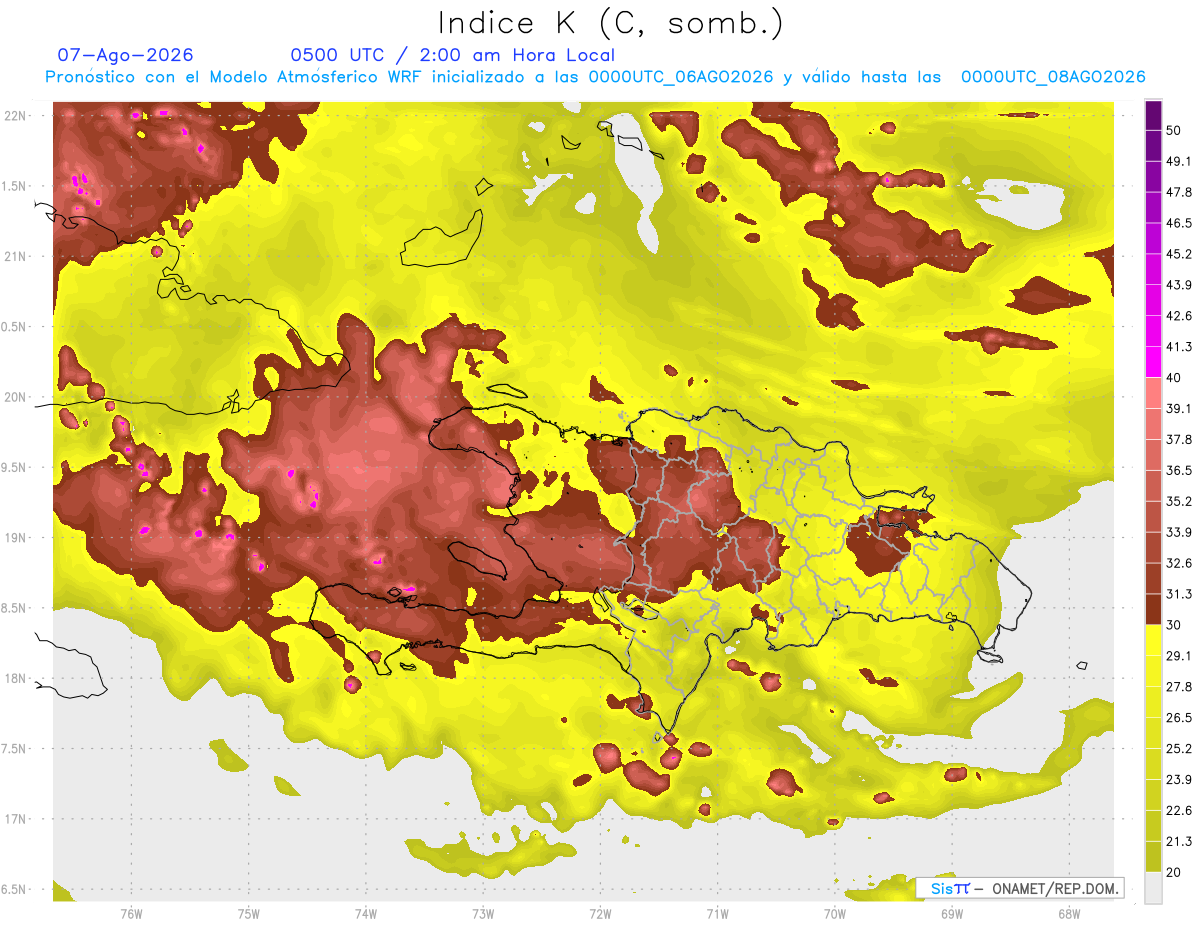Click "0000UTC_06AGO2026" in the forecast description line
Screen dimensions: 1200x927
coord(681,77)
